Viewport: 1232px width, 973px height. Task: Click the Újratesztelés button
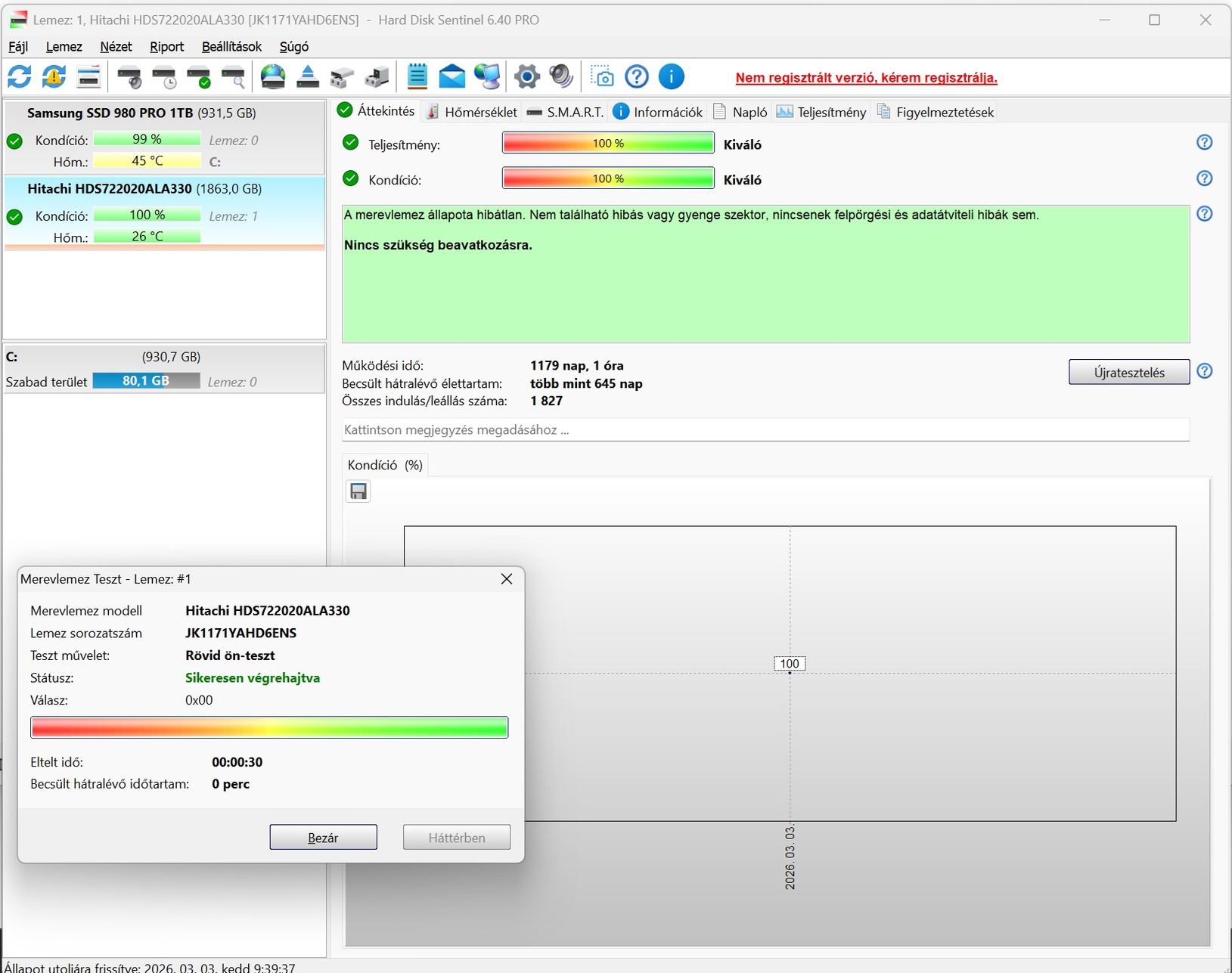tap(1129, 372)
